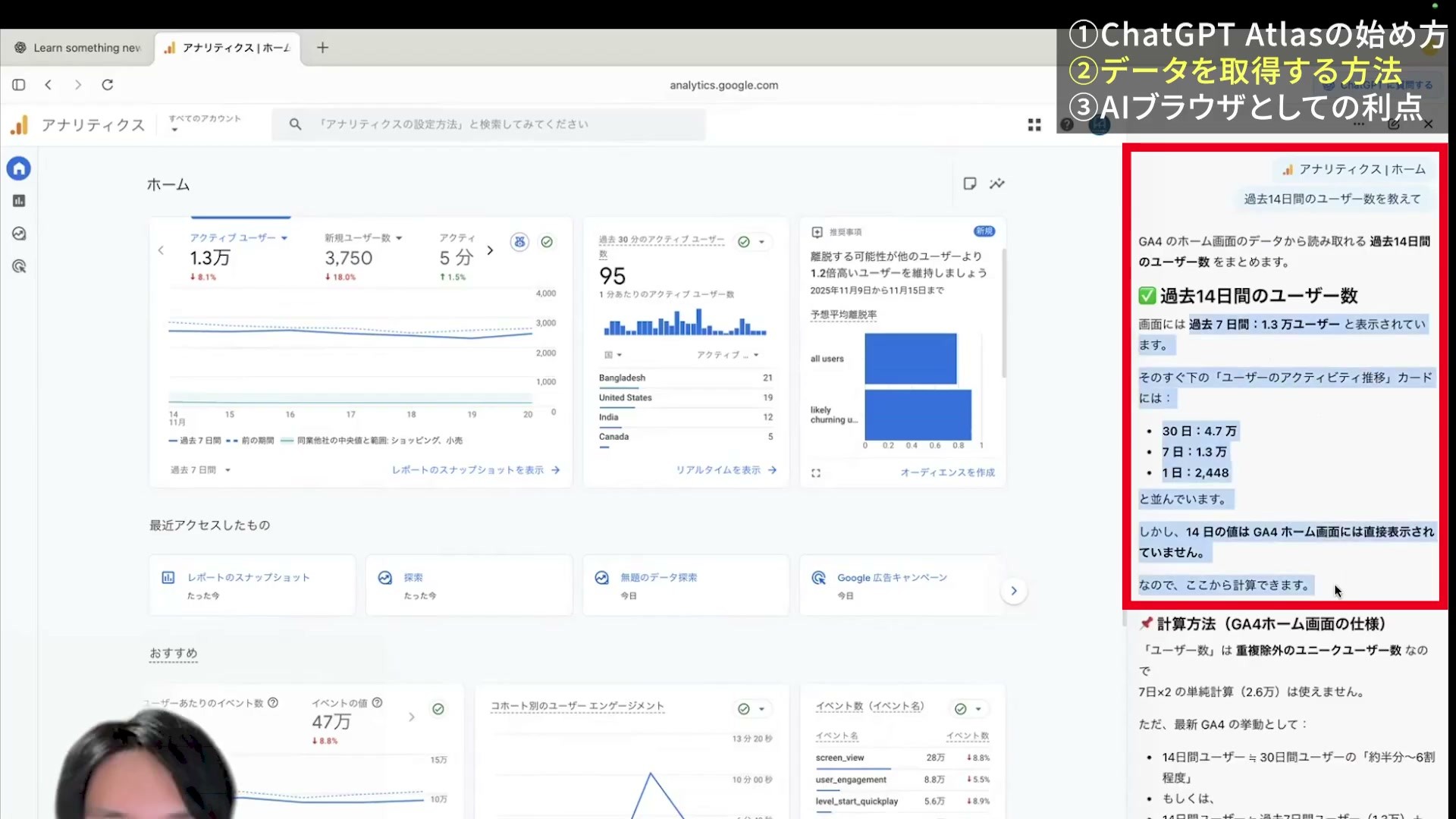
Task: Click the オーディエンスを作成 link
Action: 948,472
